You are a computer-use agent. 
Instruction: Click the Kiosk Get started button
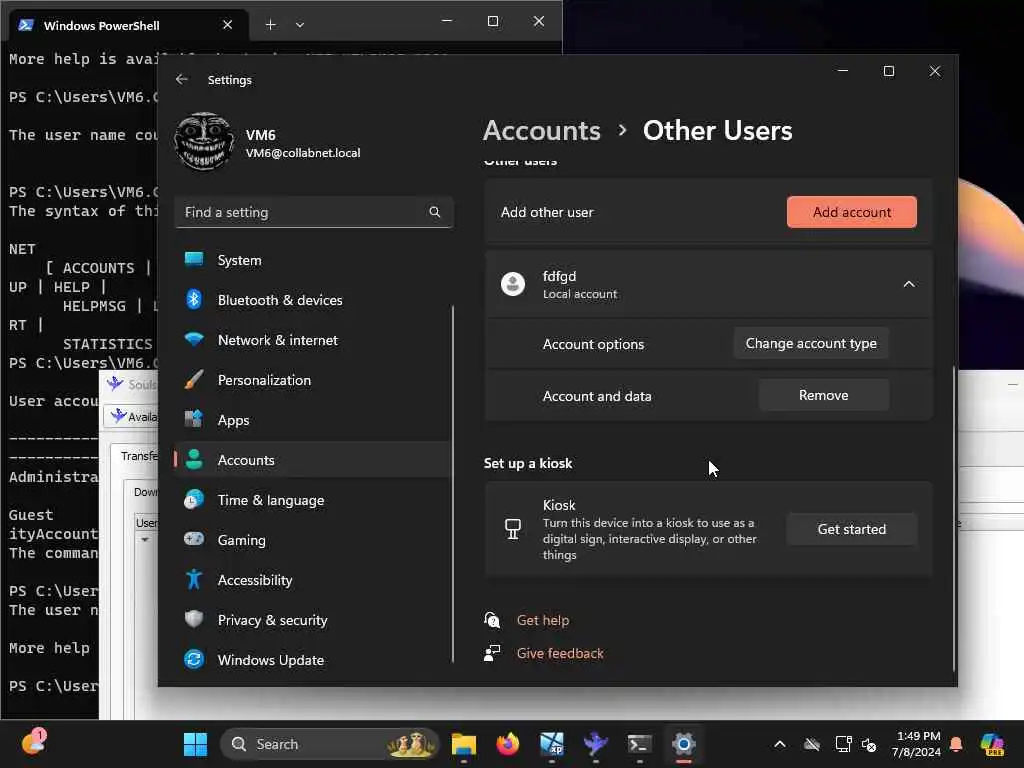coord(852,529)
